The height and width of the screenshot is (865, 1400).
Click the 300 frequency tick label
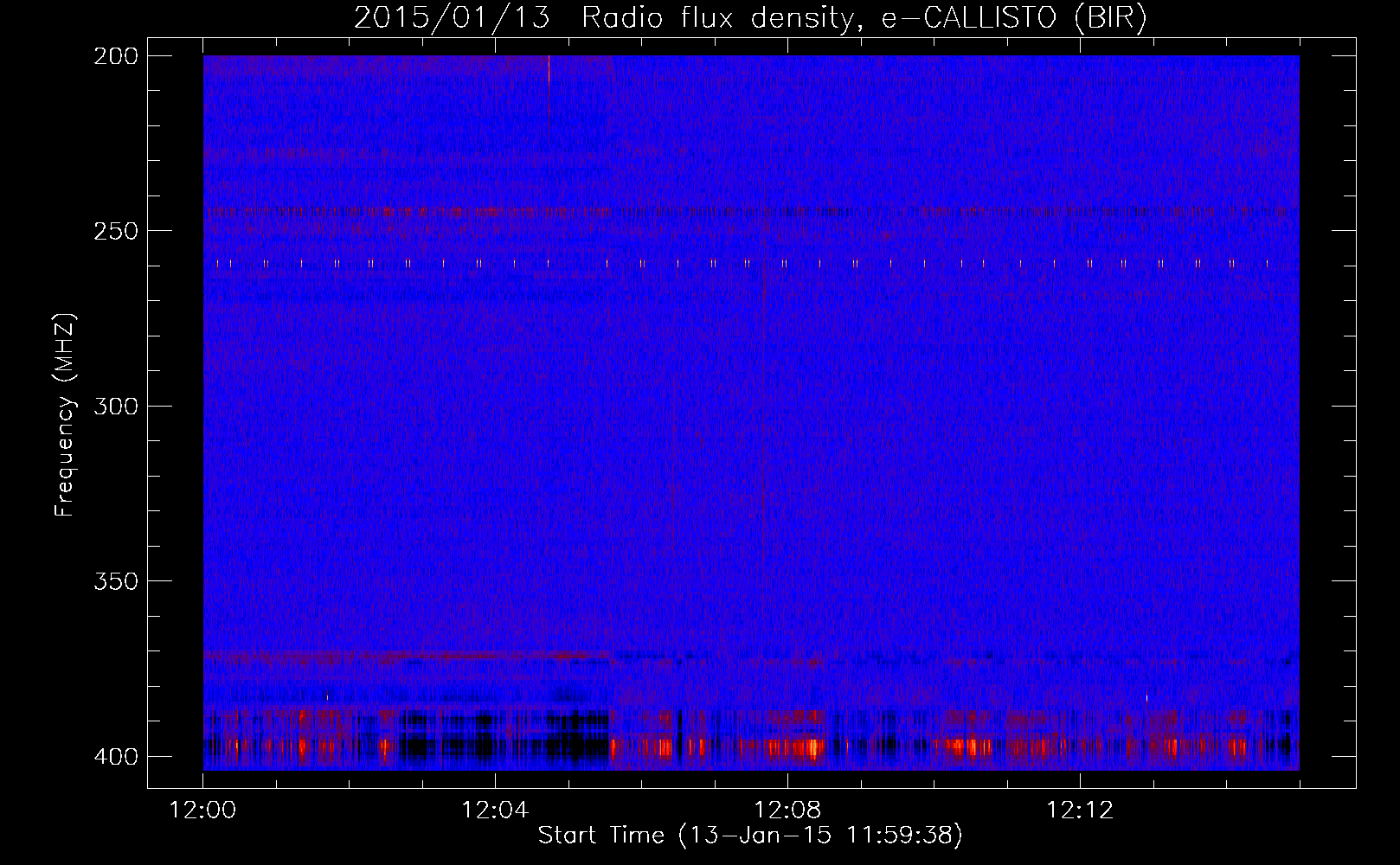coord(116,406)
